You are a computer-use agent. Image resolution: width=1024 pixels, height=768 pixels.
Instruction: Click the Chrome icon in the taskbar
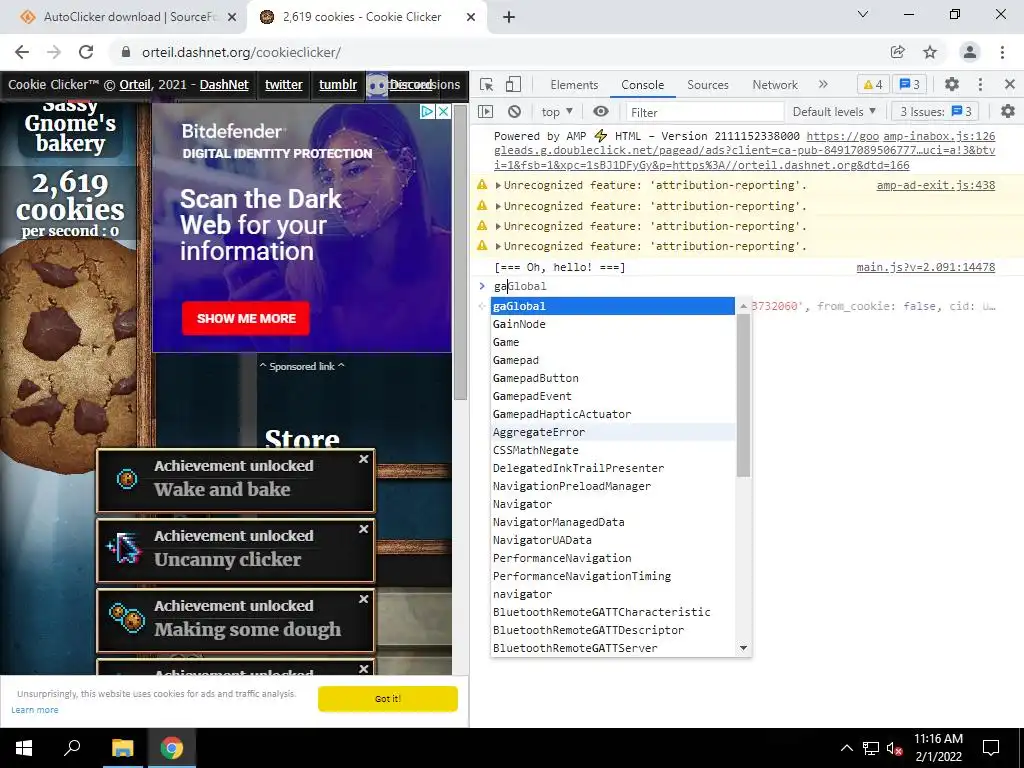[172, 748]
